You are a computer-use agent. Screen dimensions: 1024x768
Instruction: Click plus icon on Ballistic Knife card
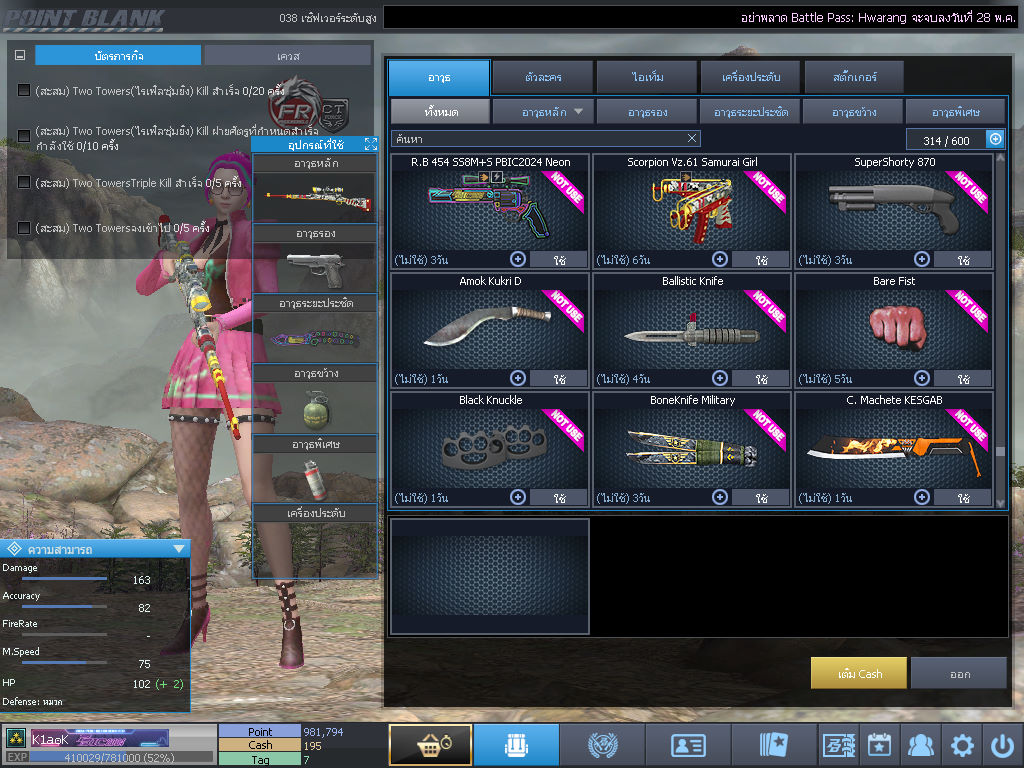point(720,378)
